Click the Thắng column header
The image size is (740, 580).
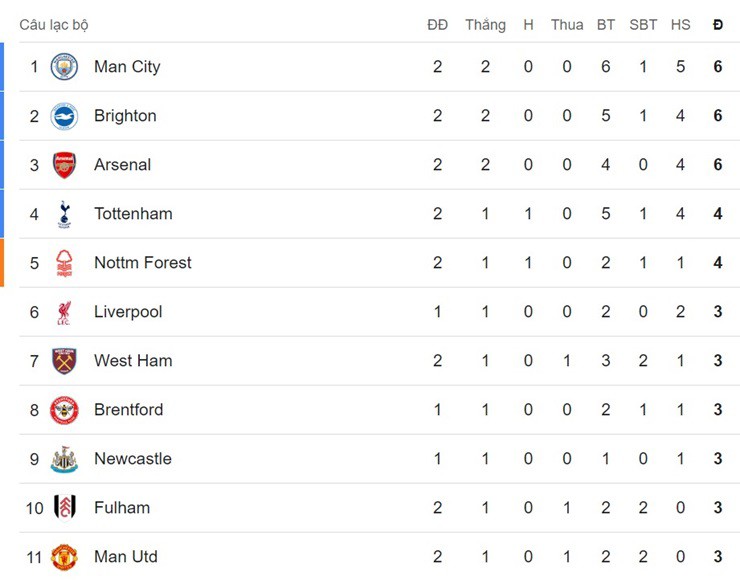[x=485, y=25]
